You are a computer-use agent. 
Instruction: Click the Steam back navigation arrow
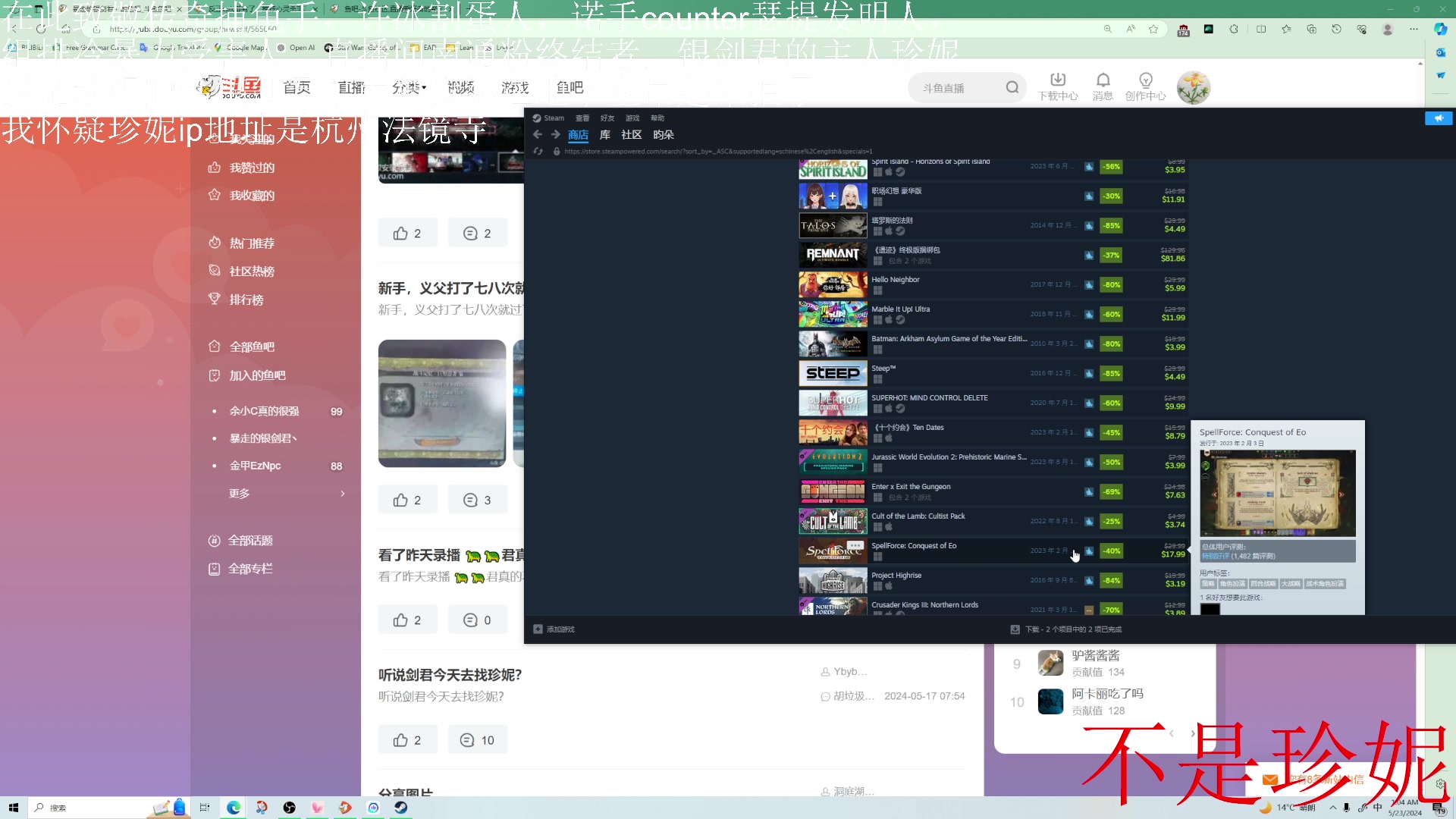point(538,134)
